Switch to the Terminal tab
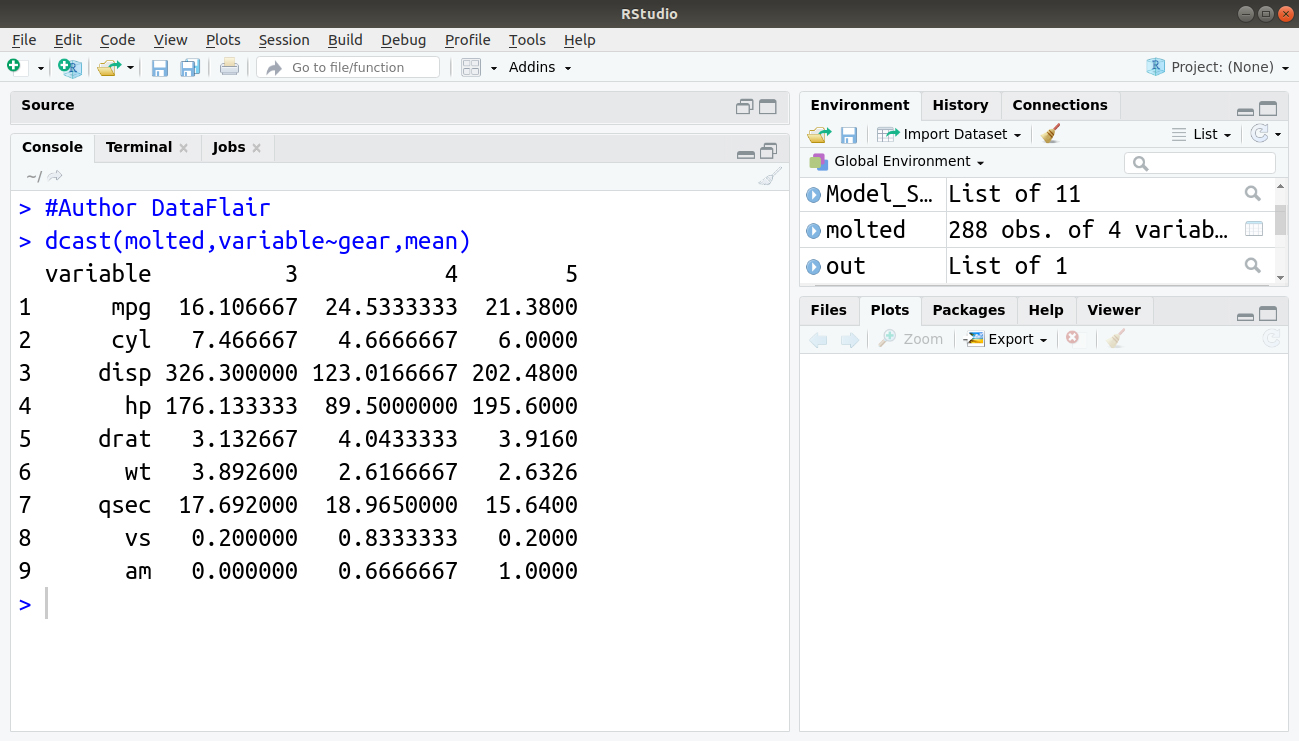The image size is (1299, 741). click(139, 147)
